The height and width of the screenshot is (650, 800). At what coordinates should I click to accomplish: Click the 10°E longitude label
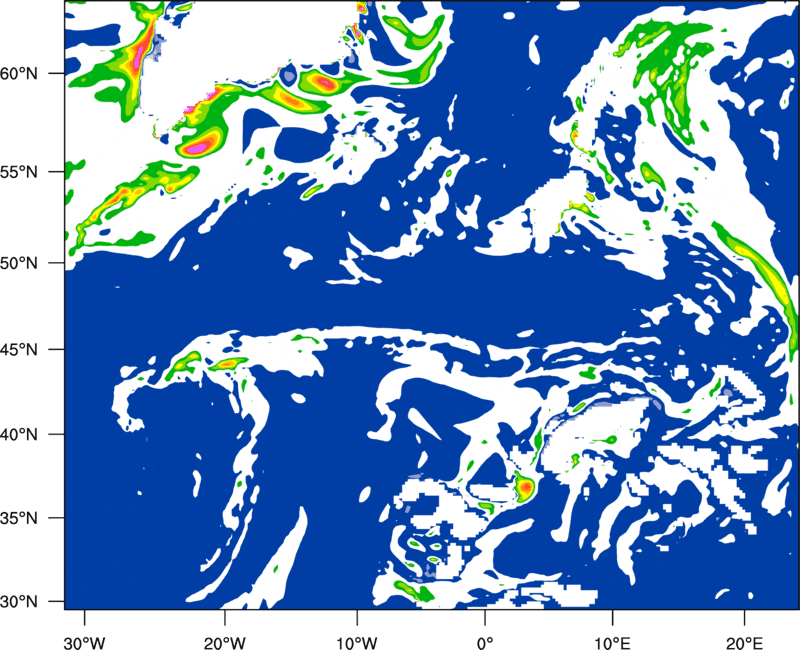pyautogui.click(x=612, y=642)
